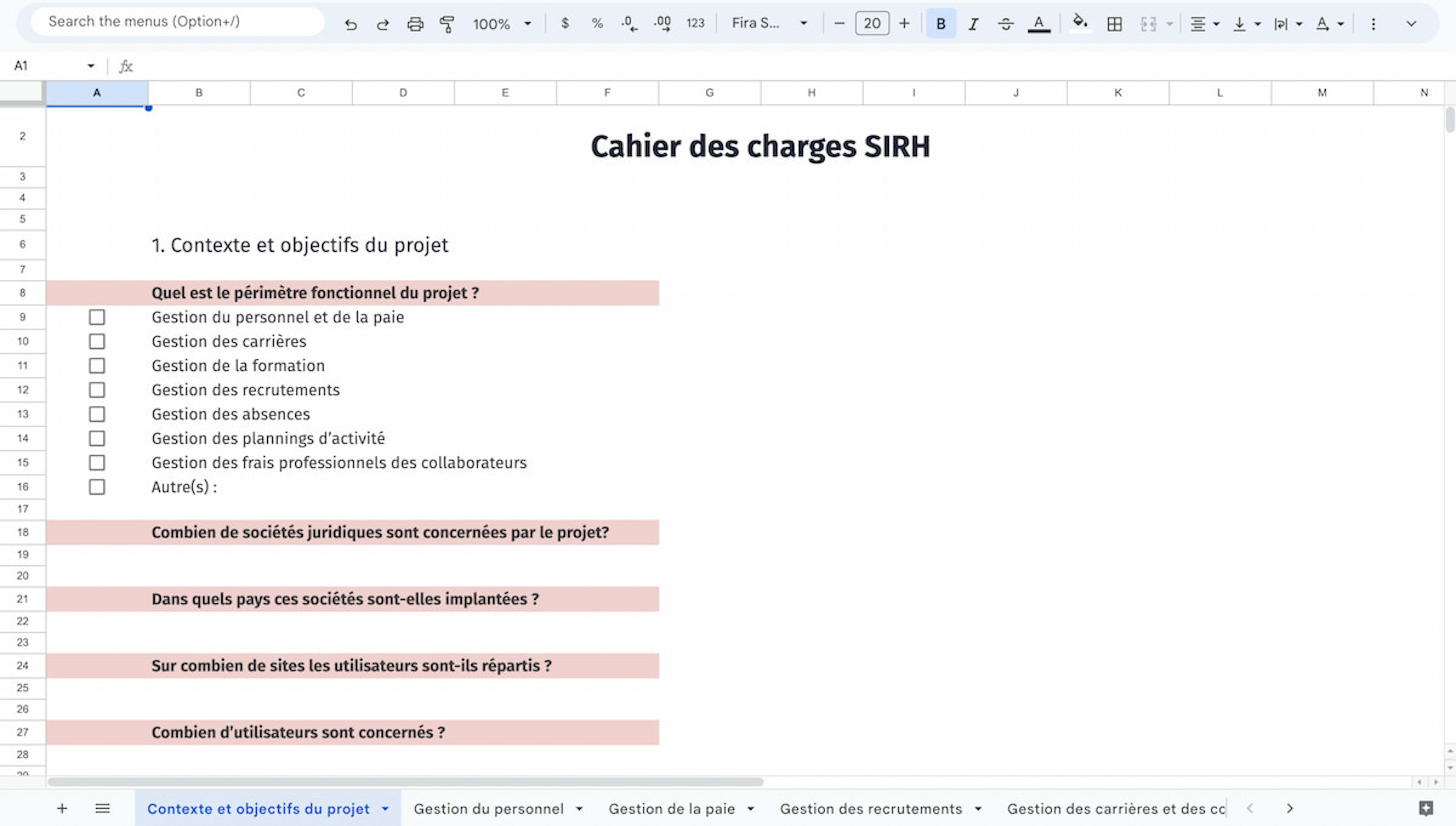Click the vertical scrollbar thumb

click(1450, 120)
